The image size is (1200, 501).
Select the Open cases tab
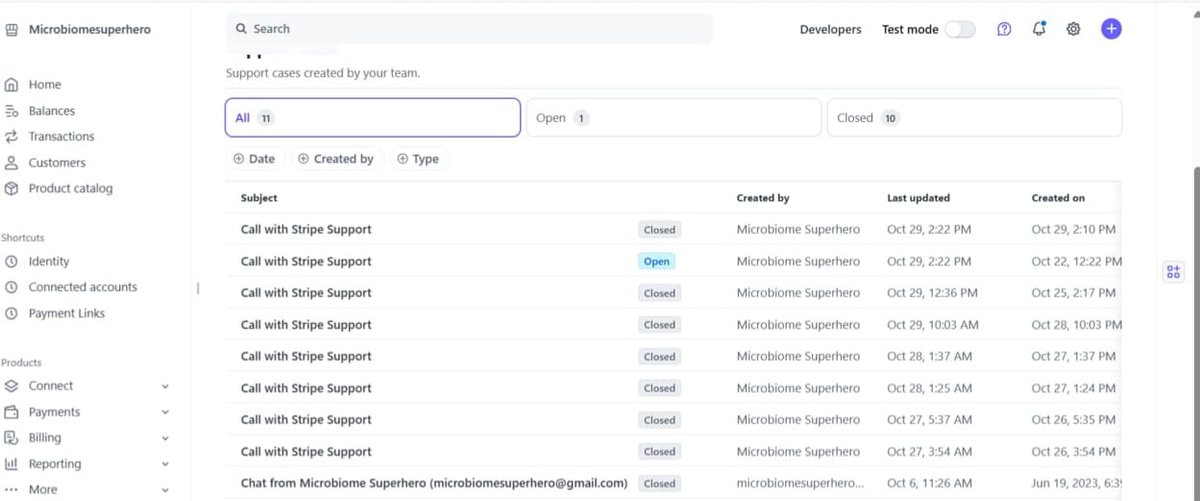point(673,117)
